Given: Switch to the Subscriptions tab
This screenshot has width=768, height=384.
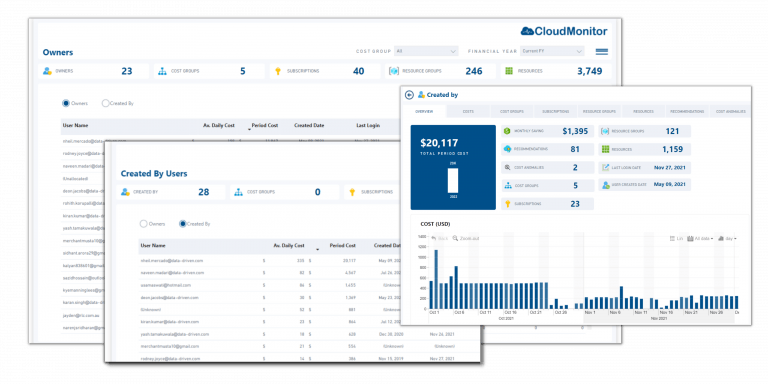Looking at the screenshot, I should (555, 112).
